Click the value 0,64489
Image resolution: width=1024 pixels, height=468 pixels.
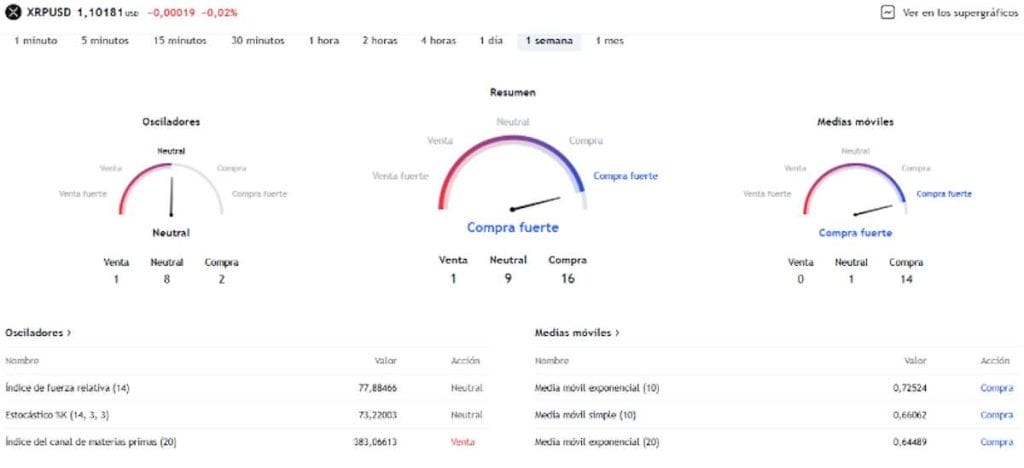[x=910, y=442]
